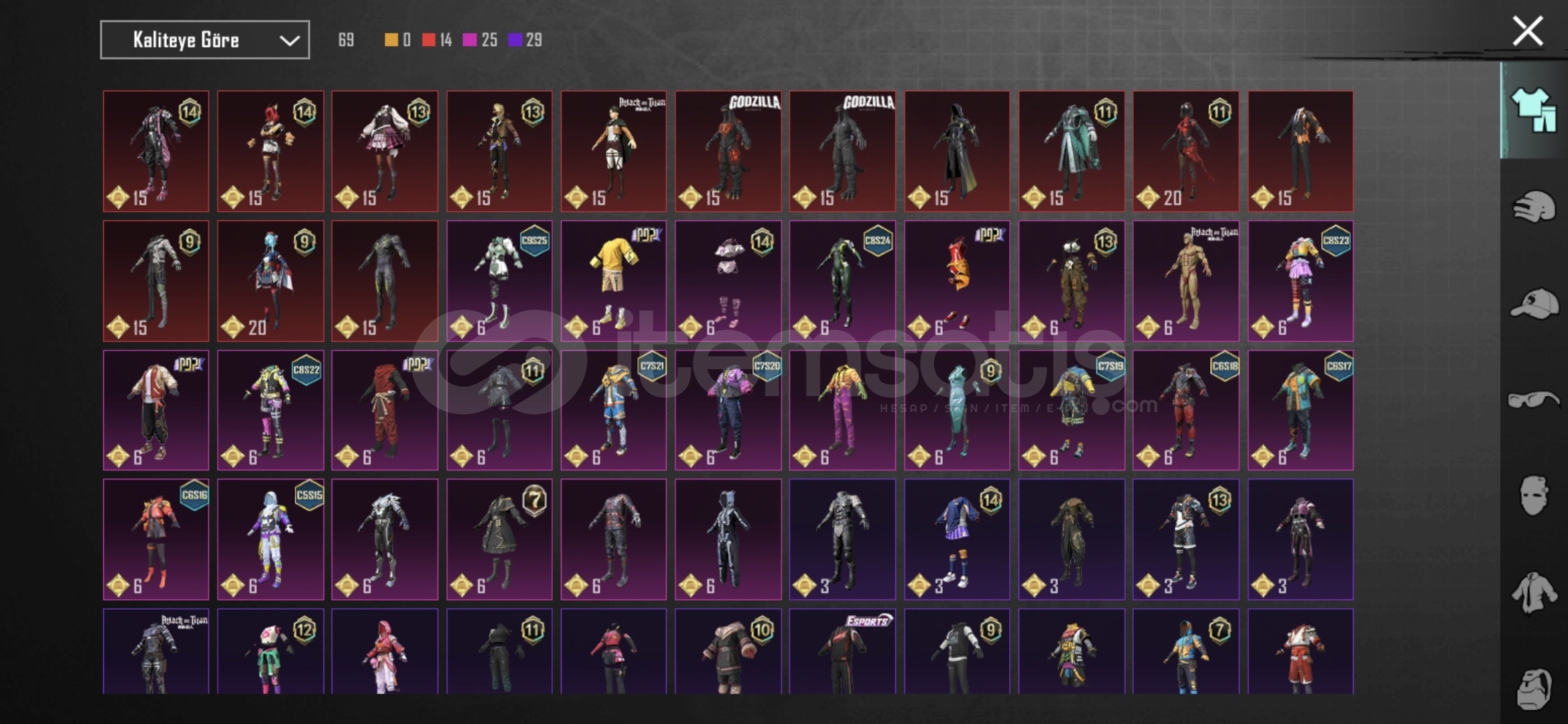Select the helmet category icon
This screenshot has width=1568, height=724.
[x=1533, y=206]
